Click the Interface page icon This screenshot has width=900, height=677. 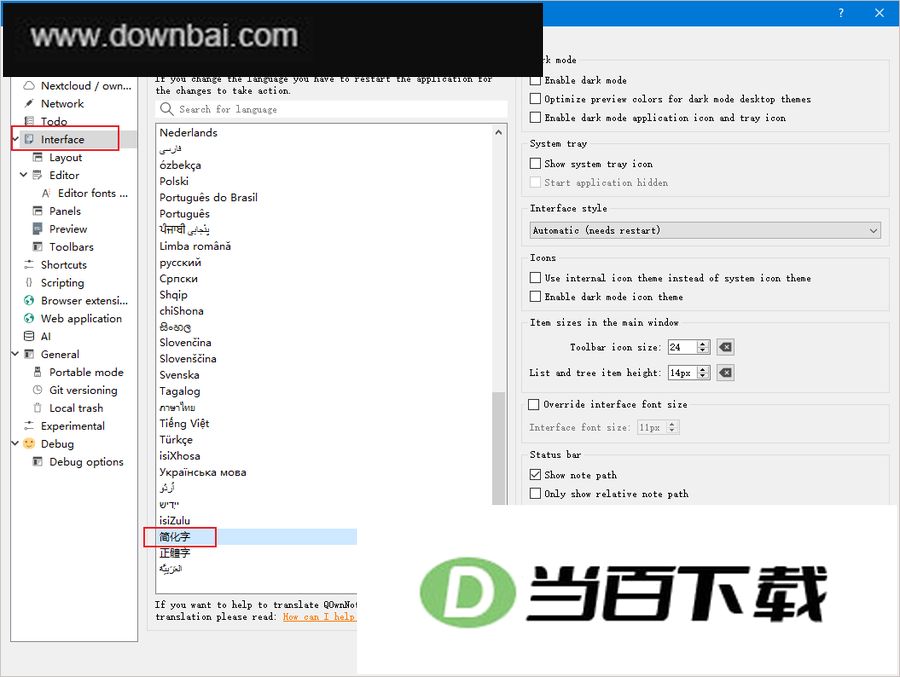coord(29,139)
